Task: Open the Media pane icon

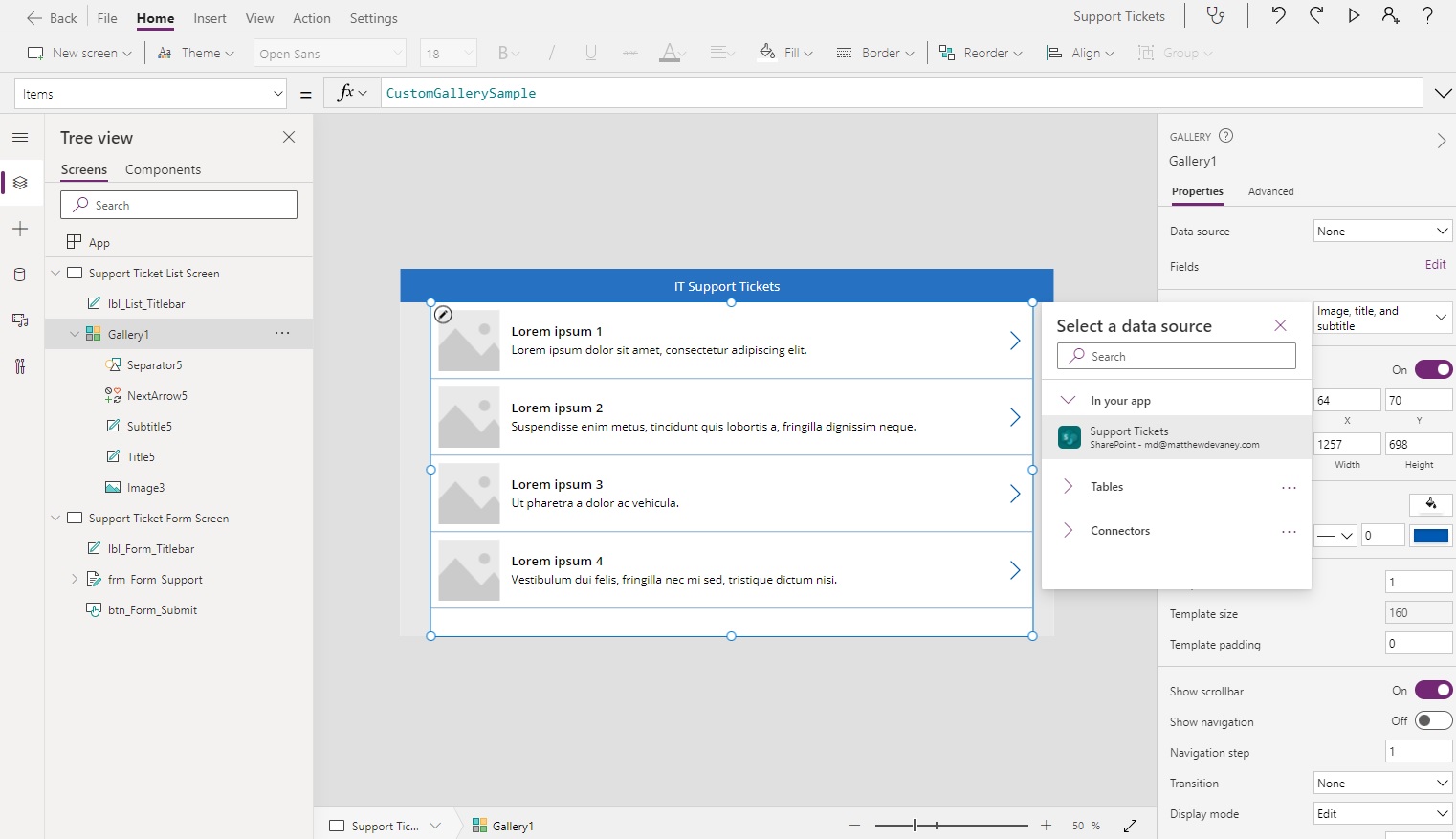Action: point(20,320)
